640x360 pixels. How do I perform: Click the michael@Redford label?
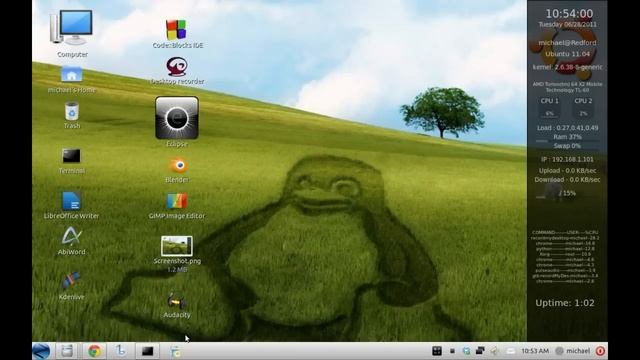coord(567,42)
